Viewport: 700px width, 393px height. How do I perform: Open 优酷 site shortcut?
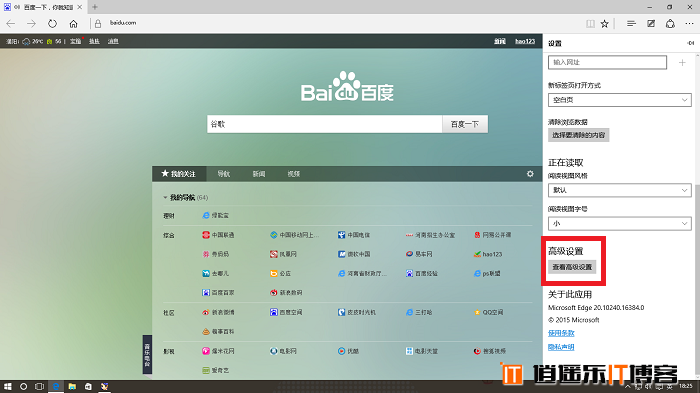click(x=349, y=351)
